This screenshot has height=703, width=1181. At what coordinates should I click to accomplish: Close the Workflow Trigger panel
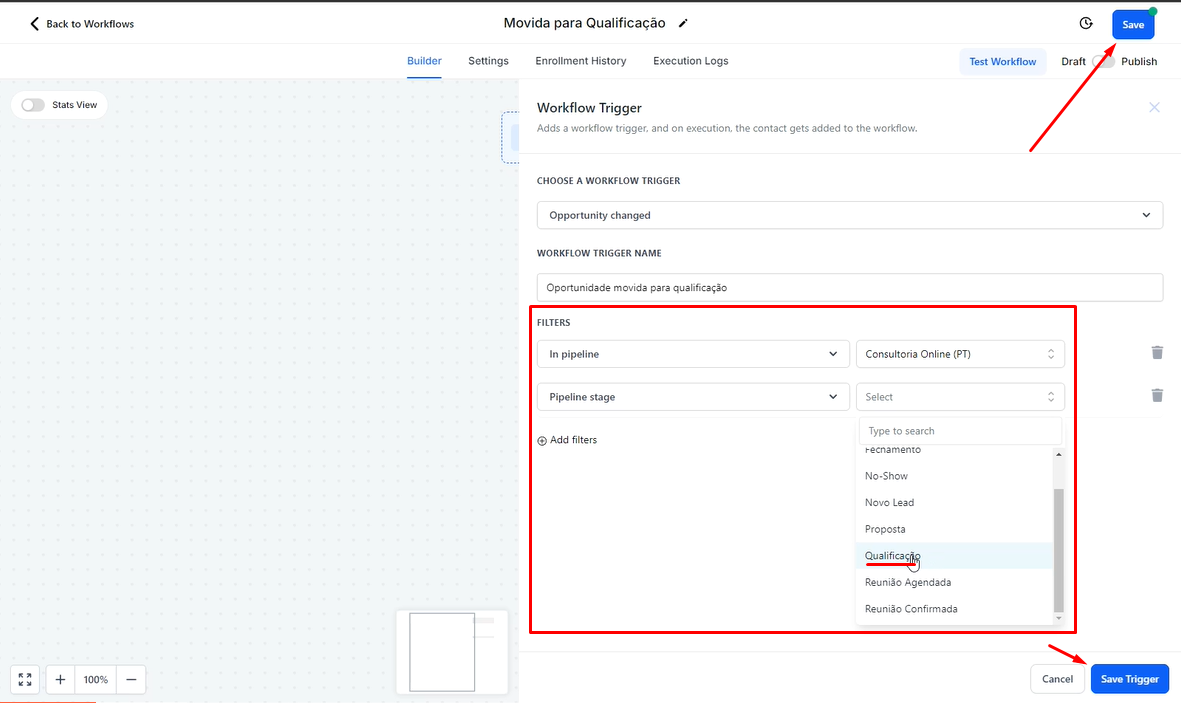(x=1154, y=107)
